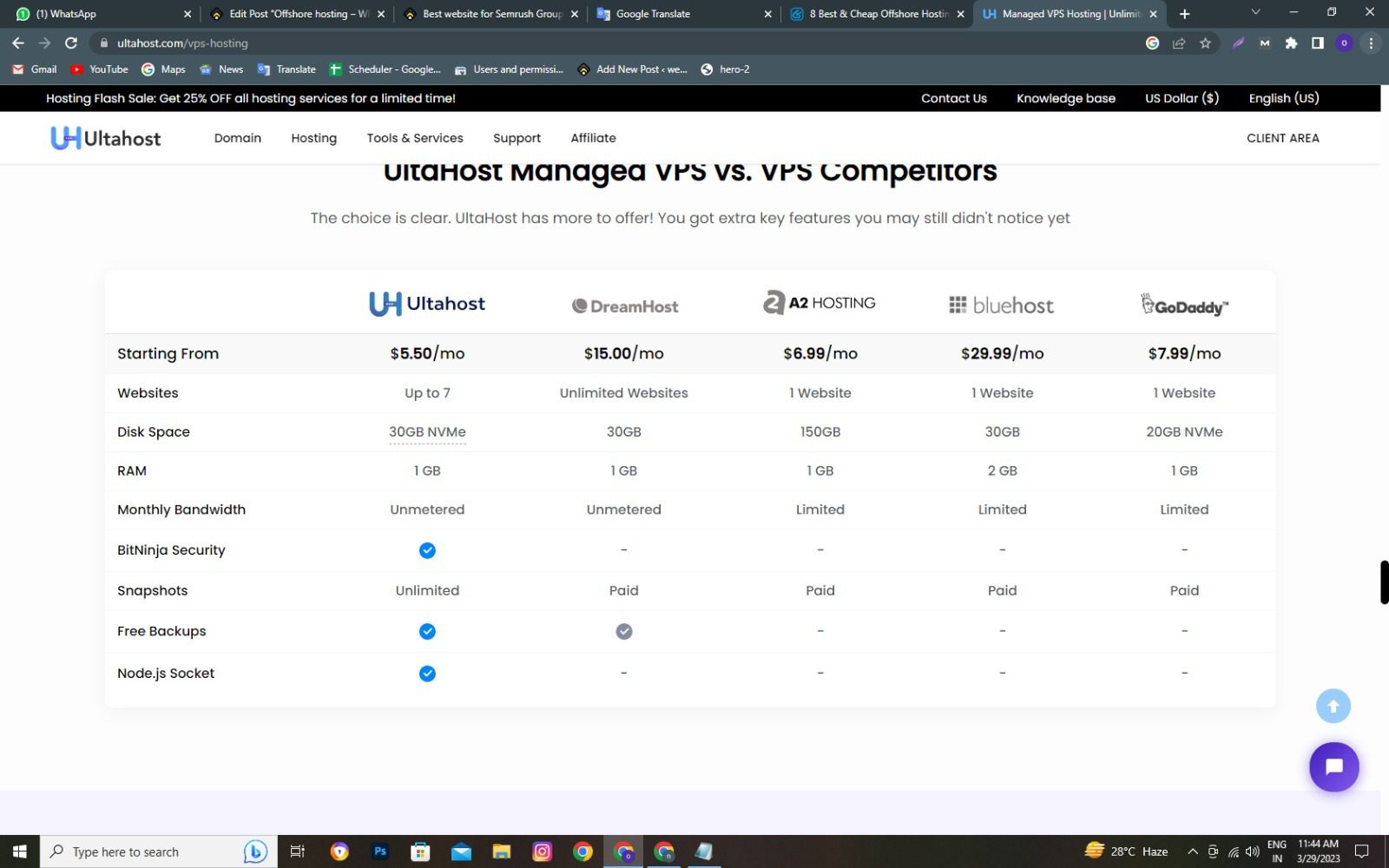Open YouTube bookmark
This screenshot has height=868, width=1389.
tap(99, 69)
